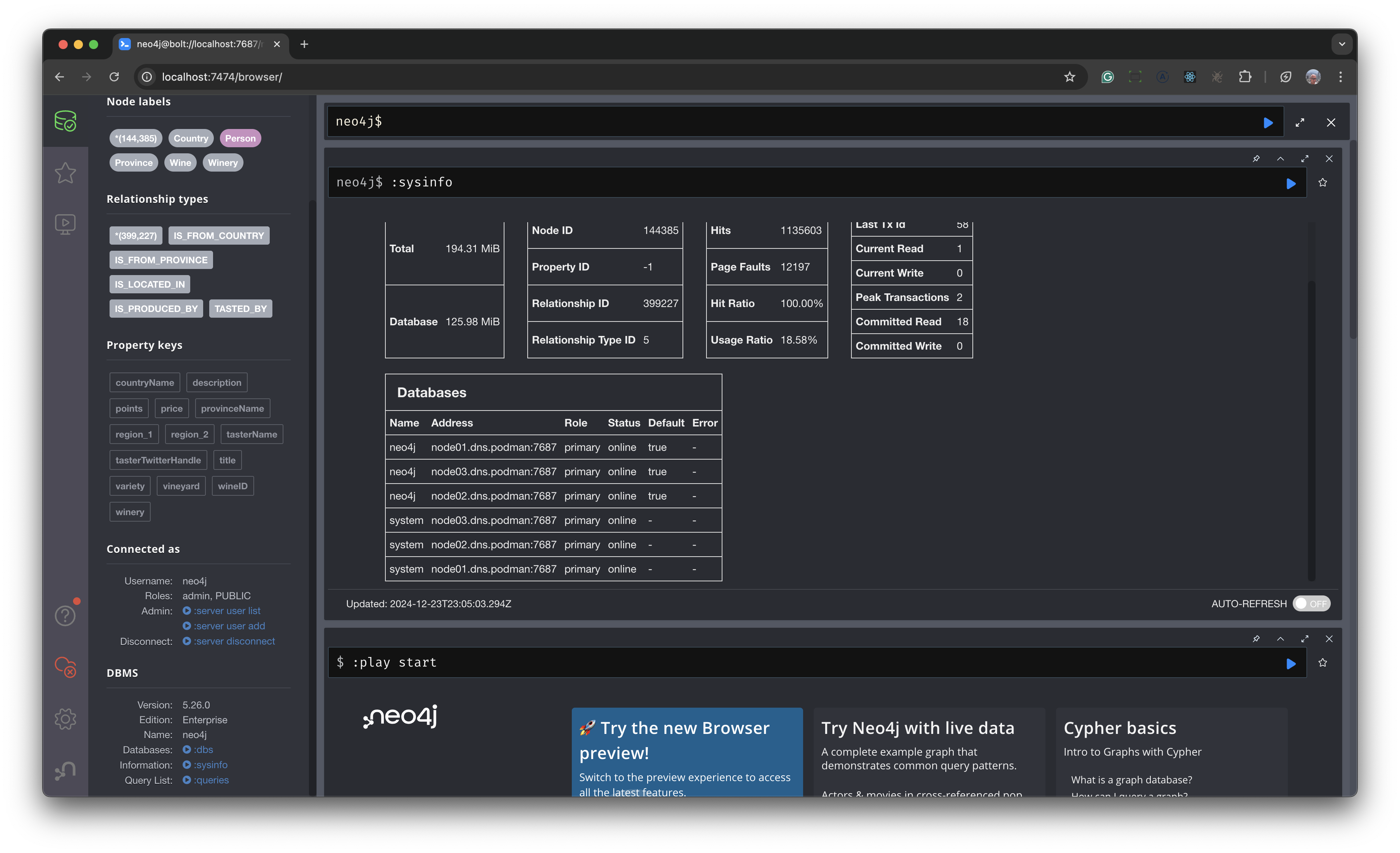Clear the main editor with X icon
Image resolution: width=1400 pixels, height=853 pixels.
pyautogui.click(x=1331, y=122)
